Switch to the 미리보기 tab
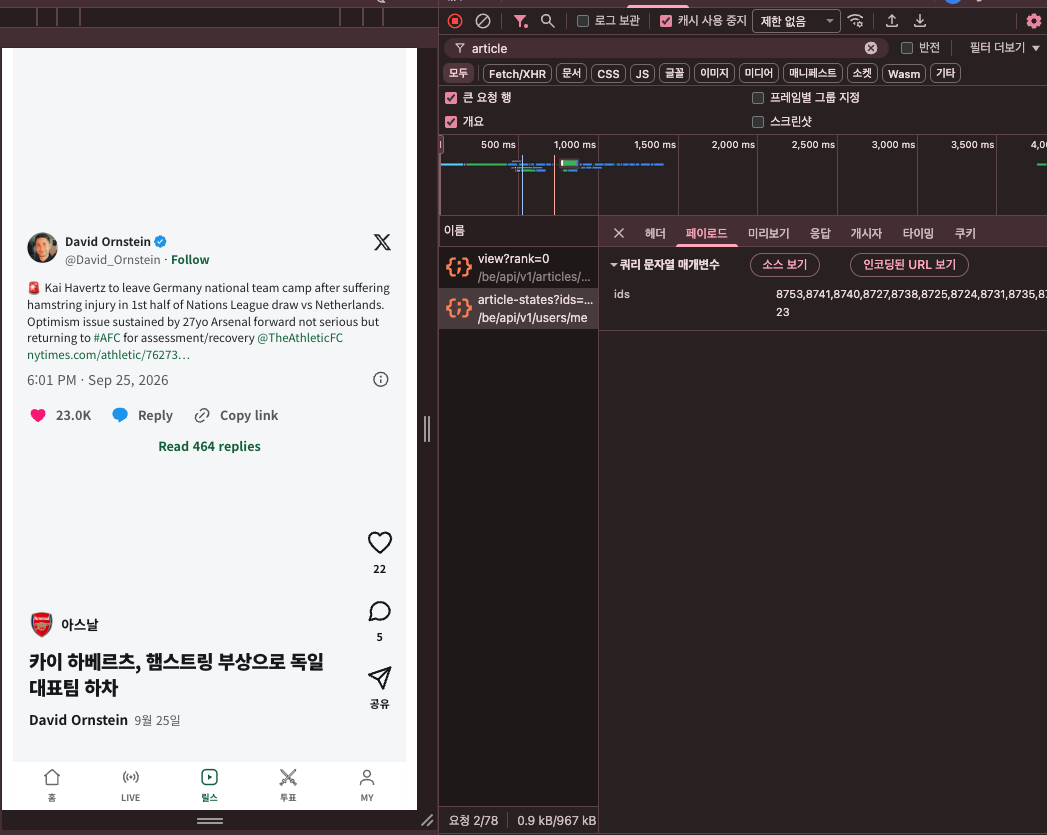The height and width of the screenshot is (835, 1047). tap(769, 234)
